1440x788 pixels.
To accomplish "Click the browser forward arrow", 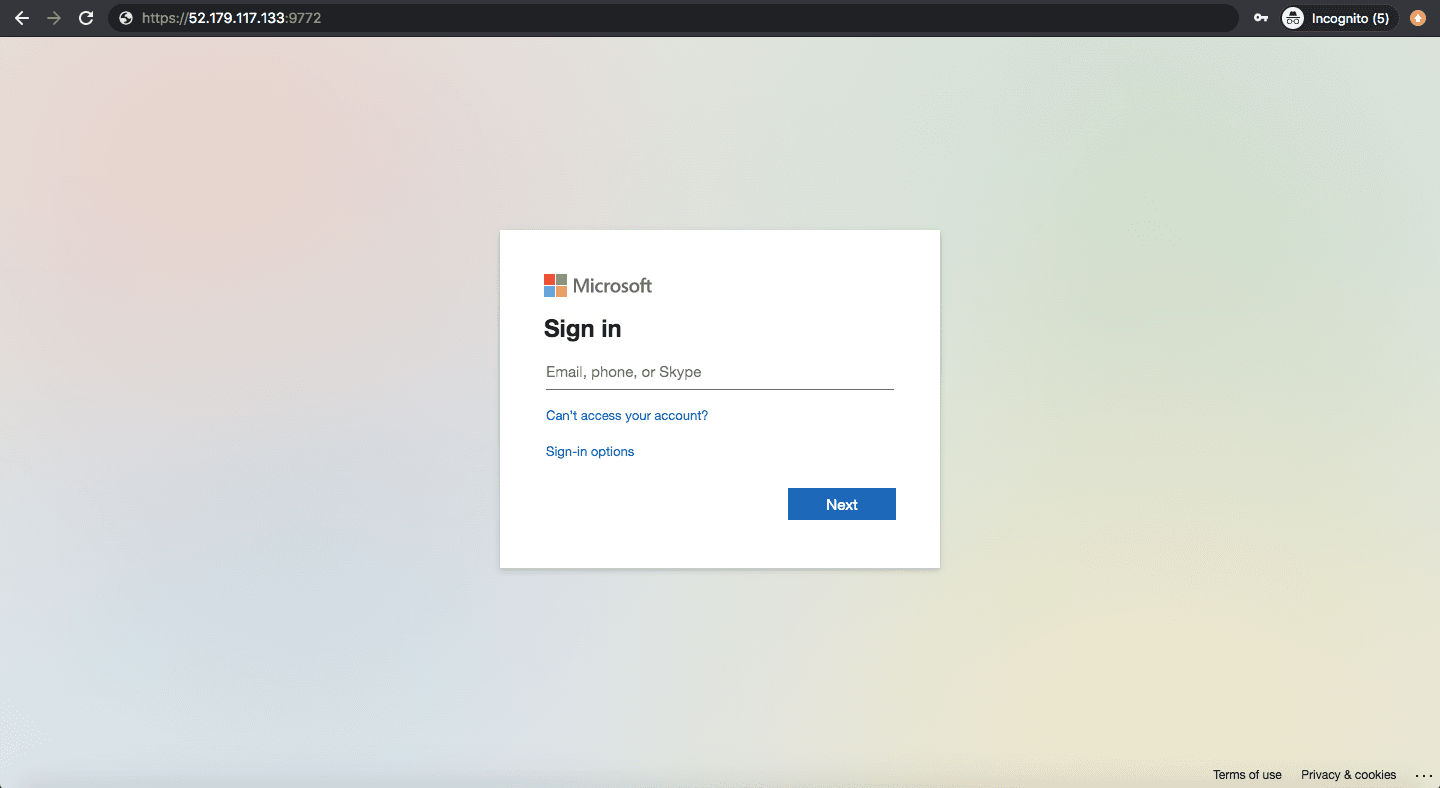I will click(x=54, y=18).
